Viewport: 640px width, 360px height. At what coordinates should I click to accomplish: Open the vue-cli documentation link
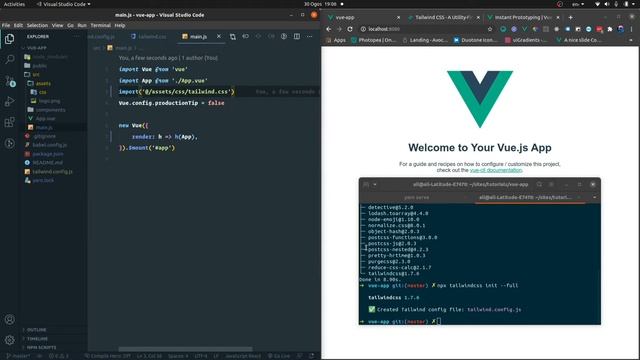pos(496,170)
